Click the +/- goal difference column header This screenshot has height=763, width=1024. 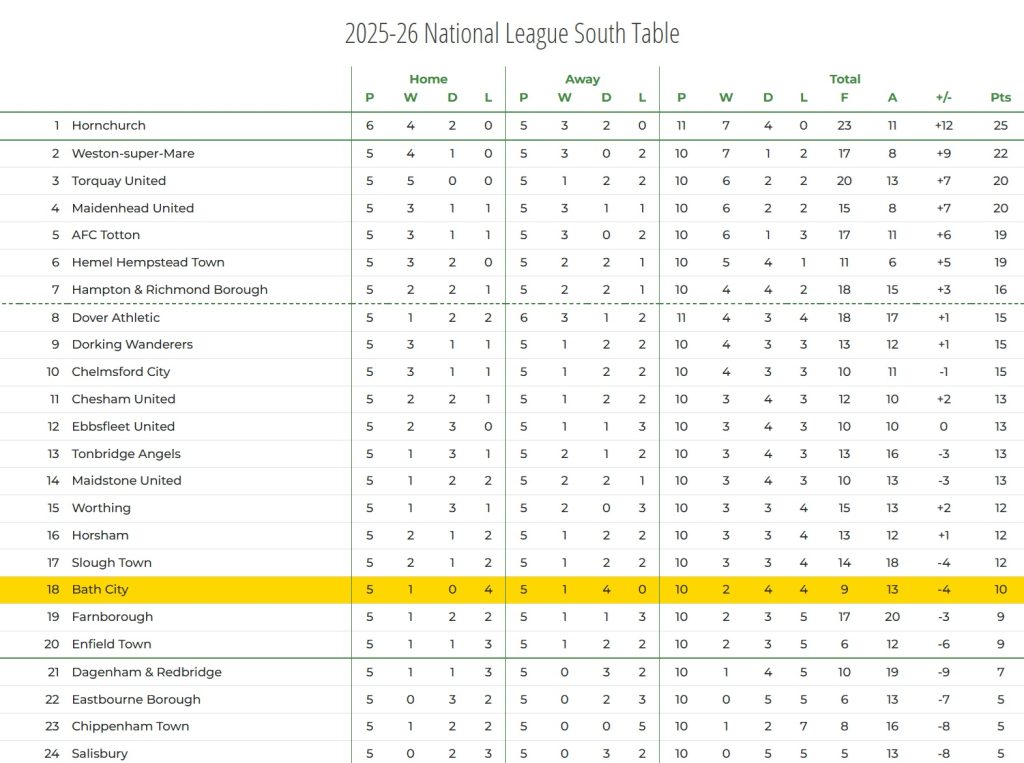[x=943, y=98]
